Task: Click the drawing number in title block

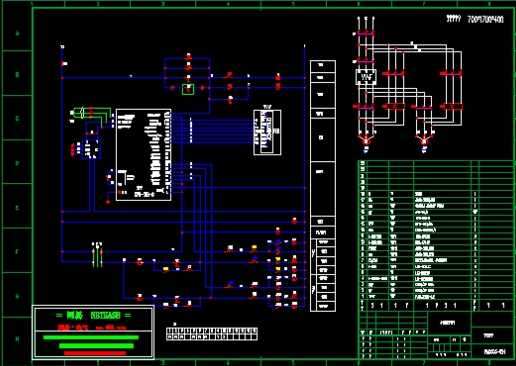Action: [x=495, y=351]
